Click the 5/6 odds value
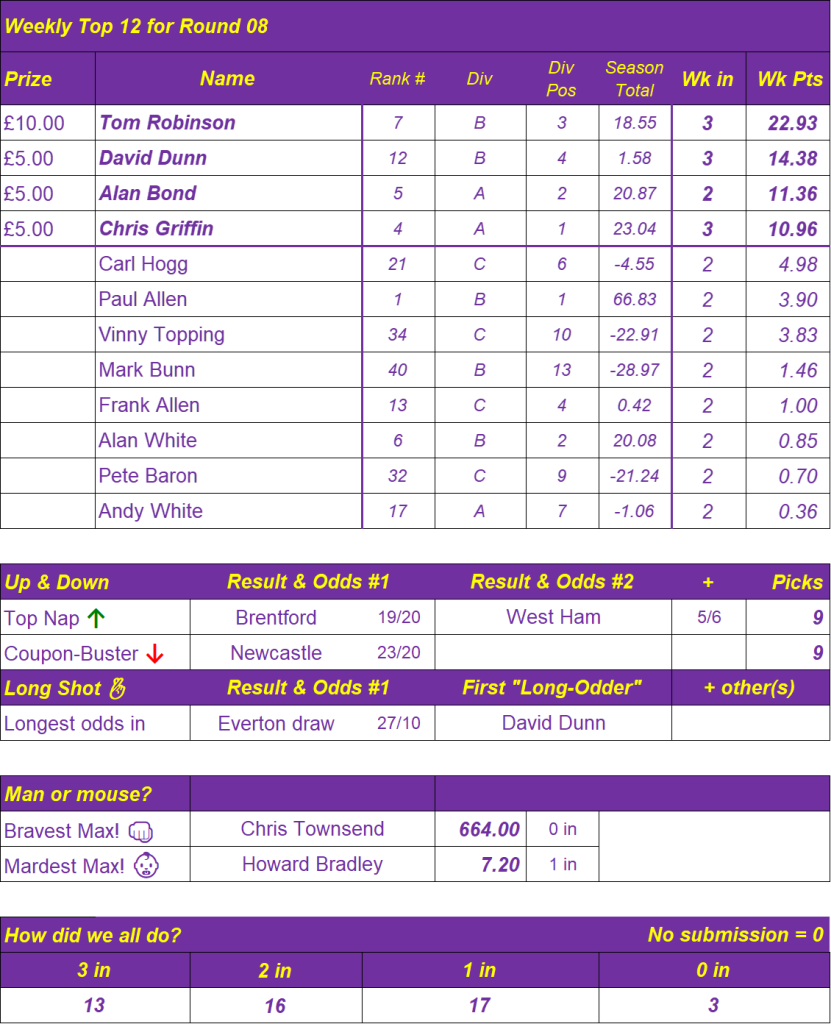This screenshot has width=831, height=1024. point(709,617)
